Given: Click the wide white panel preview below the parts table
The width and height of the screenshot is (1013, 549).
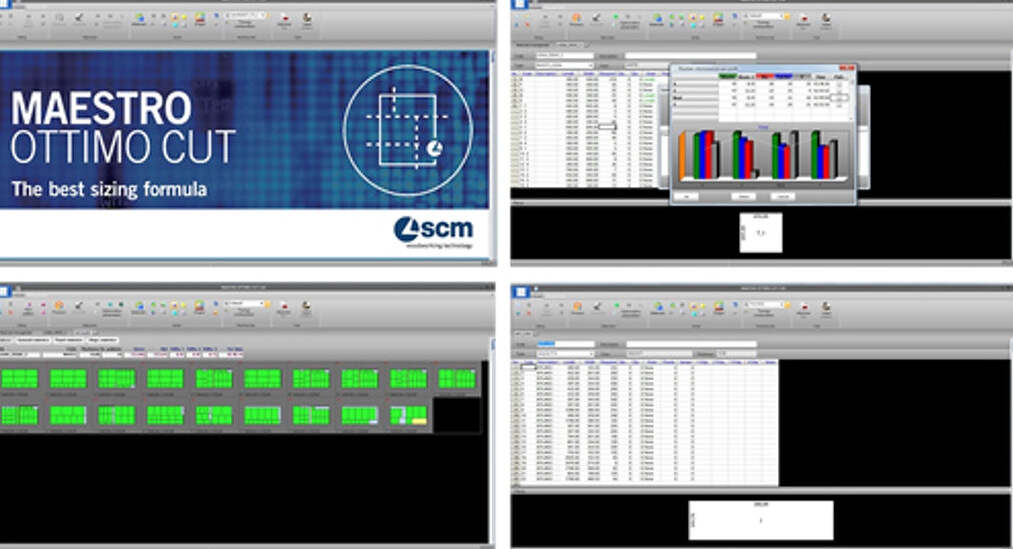Looking at the screenshot, I should pyautogui.click(x=761, y=520).
